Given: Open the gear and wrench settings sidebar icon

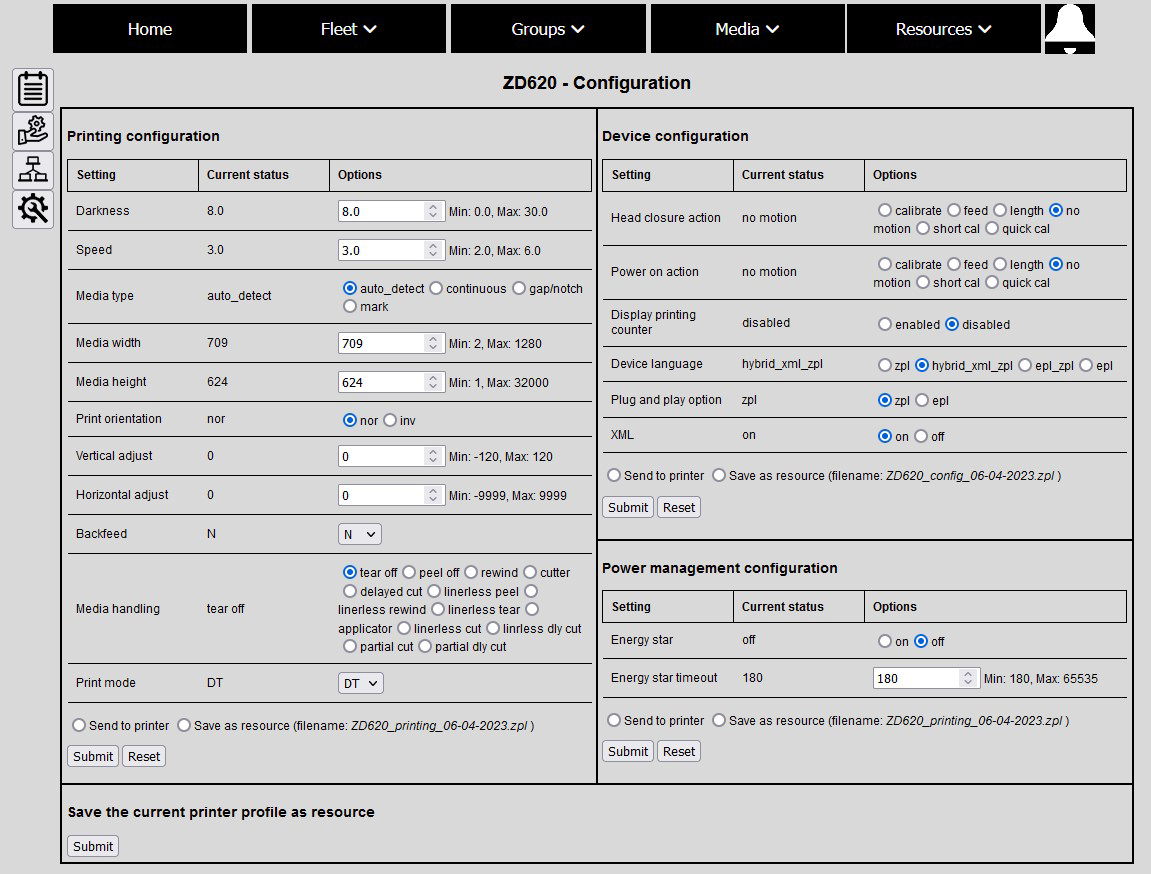Looking at the screenshot, I should click(x=33, y=209).
